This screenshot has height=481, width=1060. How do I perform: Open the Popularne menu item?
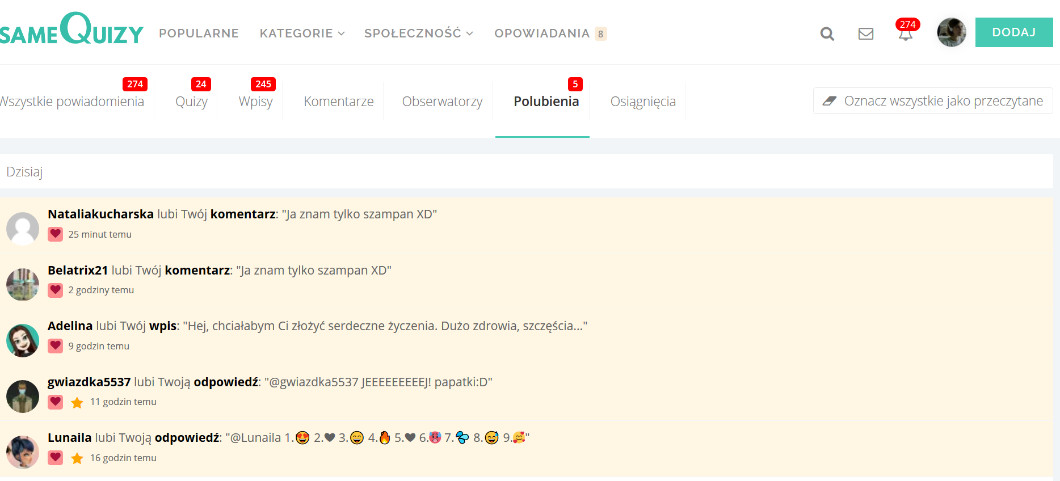coord(199,33)
